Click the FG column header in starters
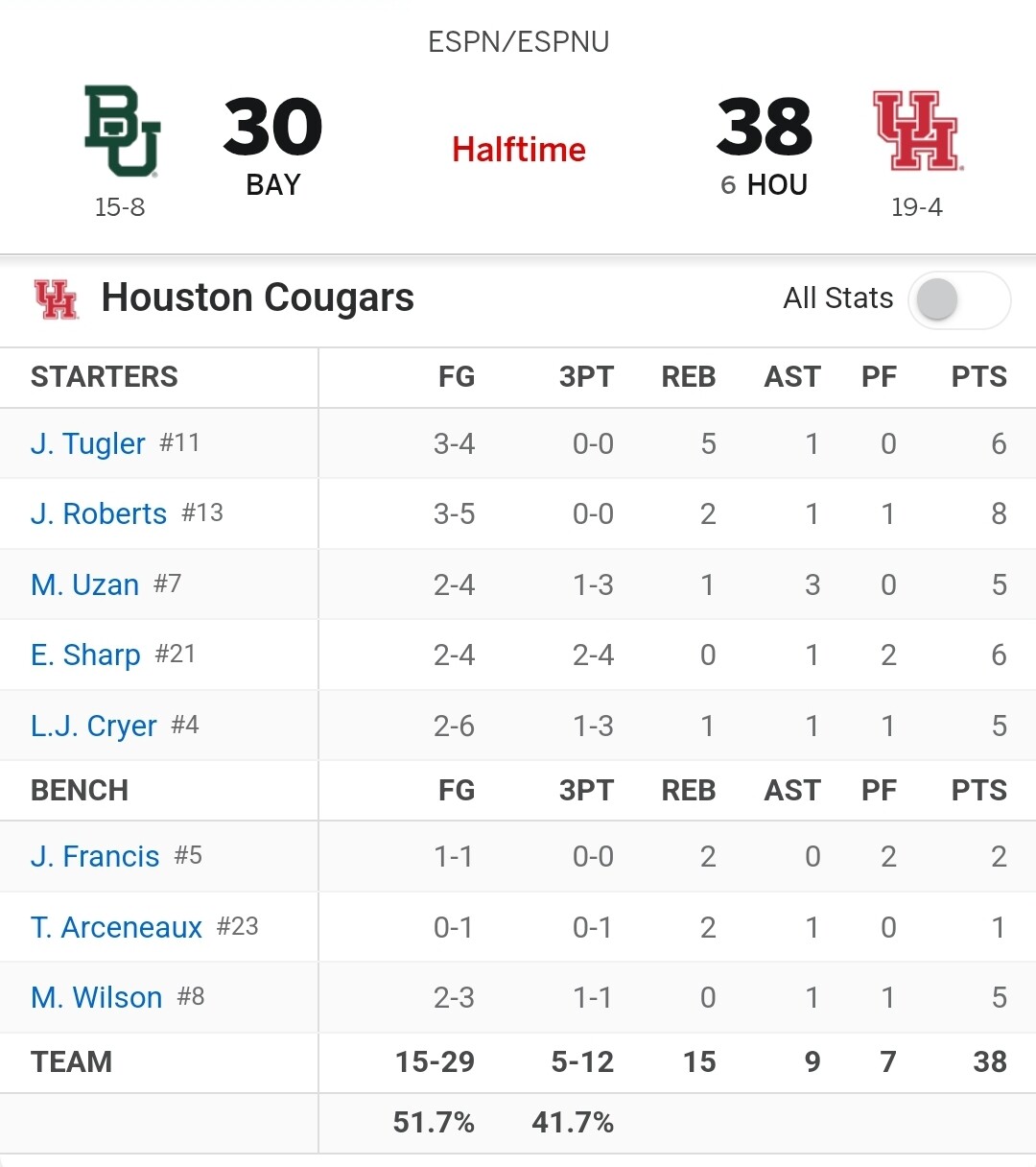 point(457,377)
